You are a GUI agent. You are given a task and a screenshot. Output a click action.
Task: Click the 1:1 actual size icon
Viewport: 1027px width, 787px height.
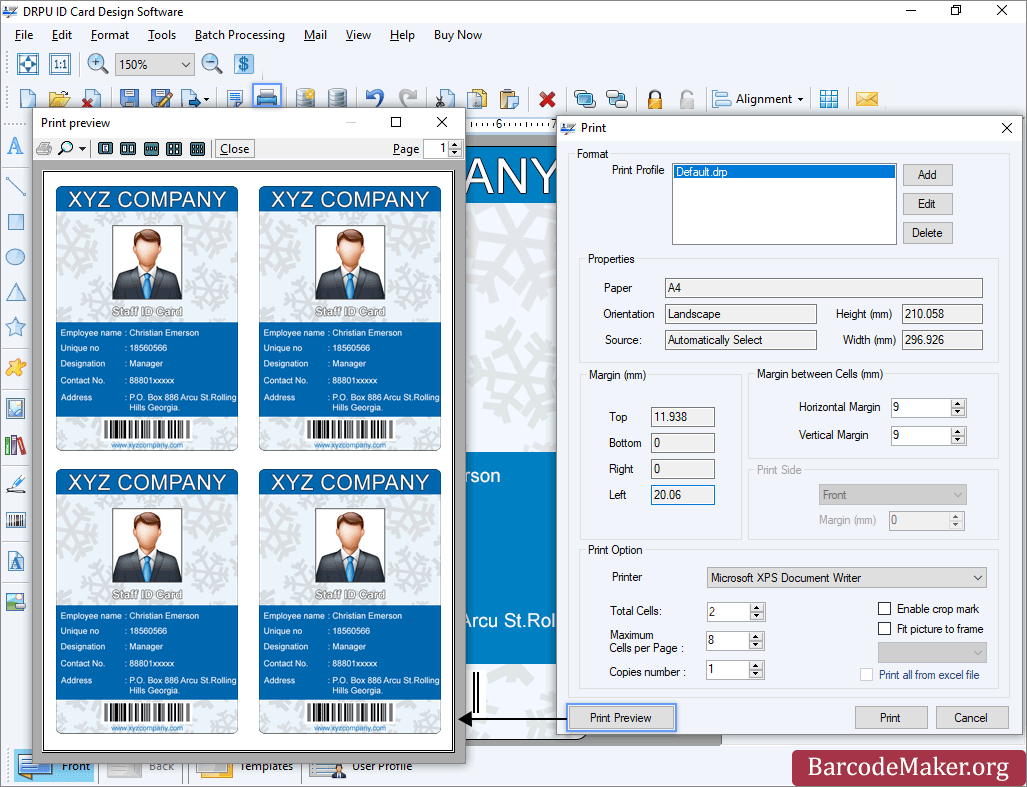point(60,64)
